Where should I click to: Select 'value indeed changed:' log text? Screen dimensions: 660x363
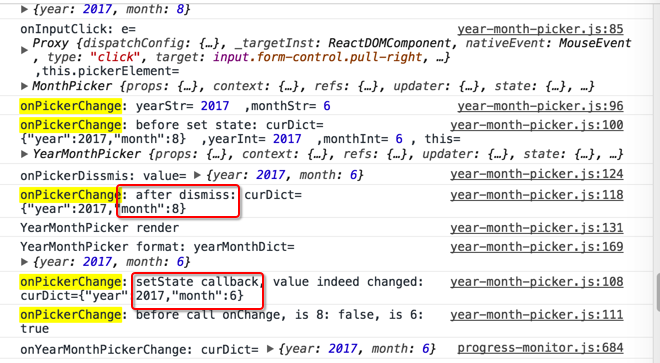point(348,282)
